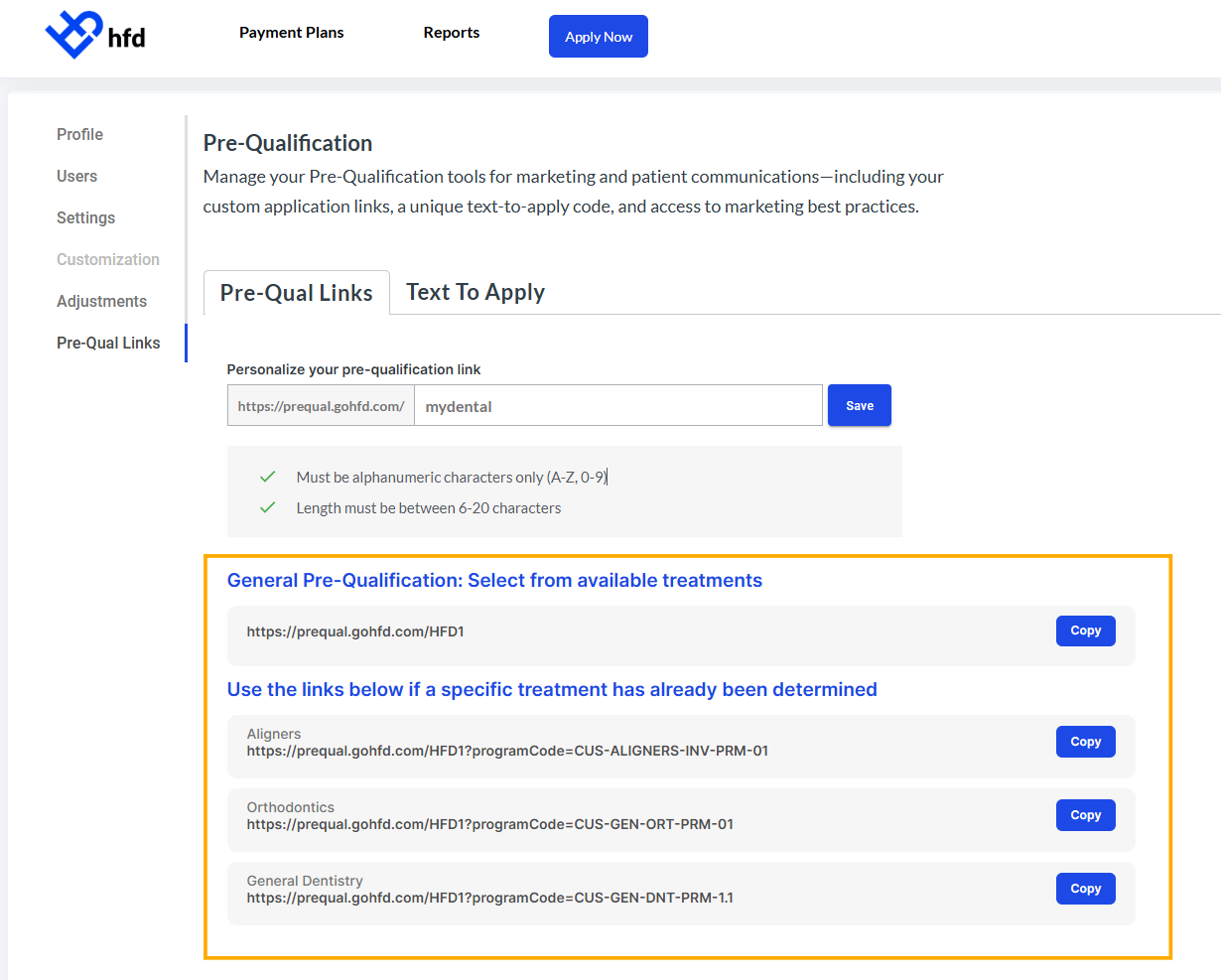Click 'Must be alphanumeric characters only' text

[x=452, y=478]
